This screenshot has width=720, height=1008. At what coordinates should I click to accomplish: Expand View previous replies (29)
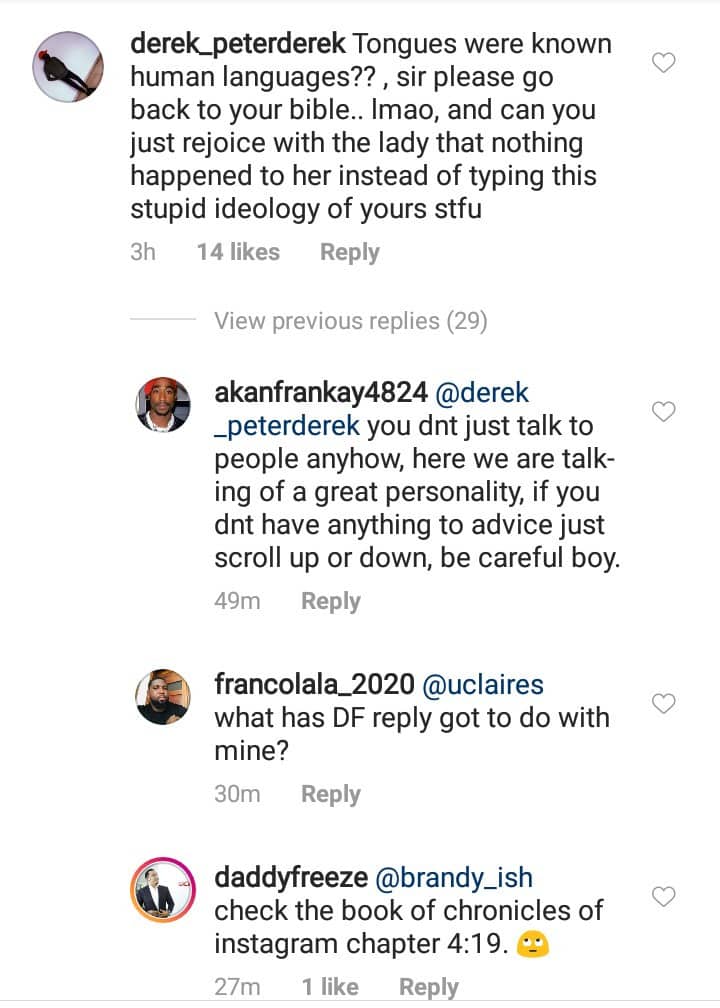pyautogui.click(x=350, y=321)
